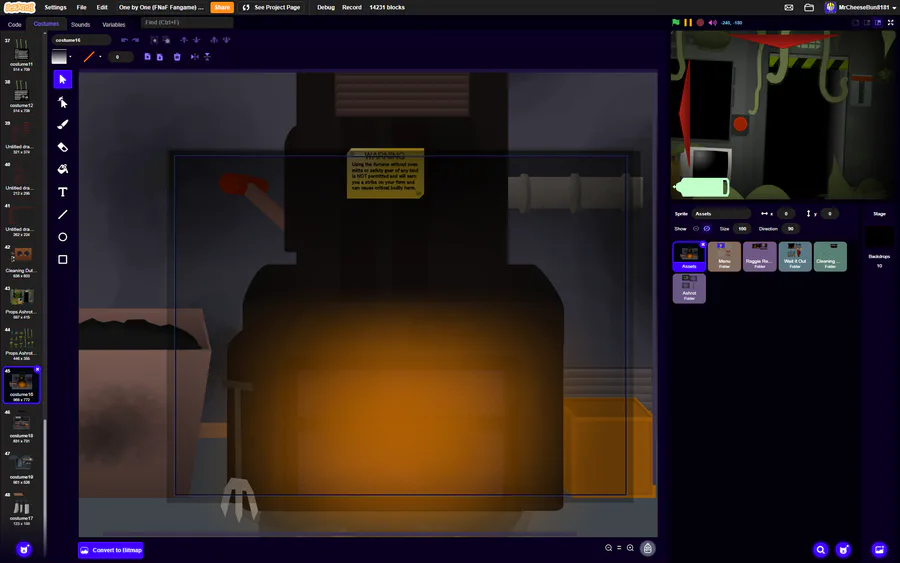Viewport: 900px width, 563px height.
Task: Enter fullscreen stage mode
Action: [890, 22]
